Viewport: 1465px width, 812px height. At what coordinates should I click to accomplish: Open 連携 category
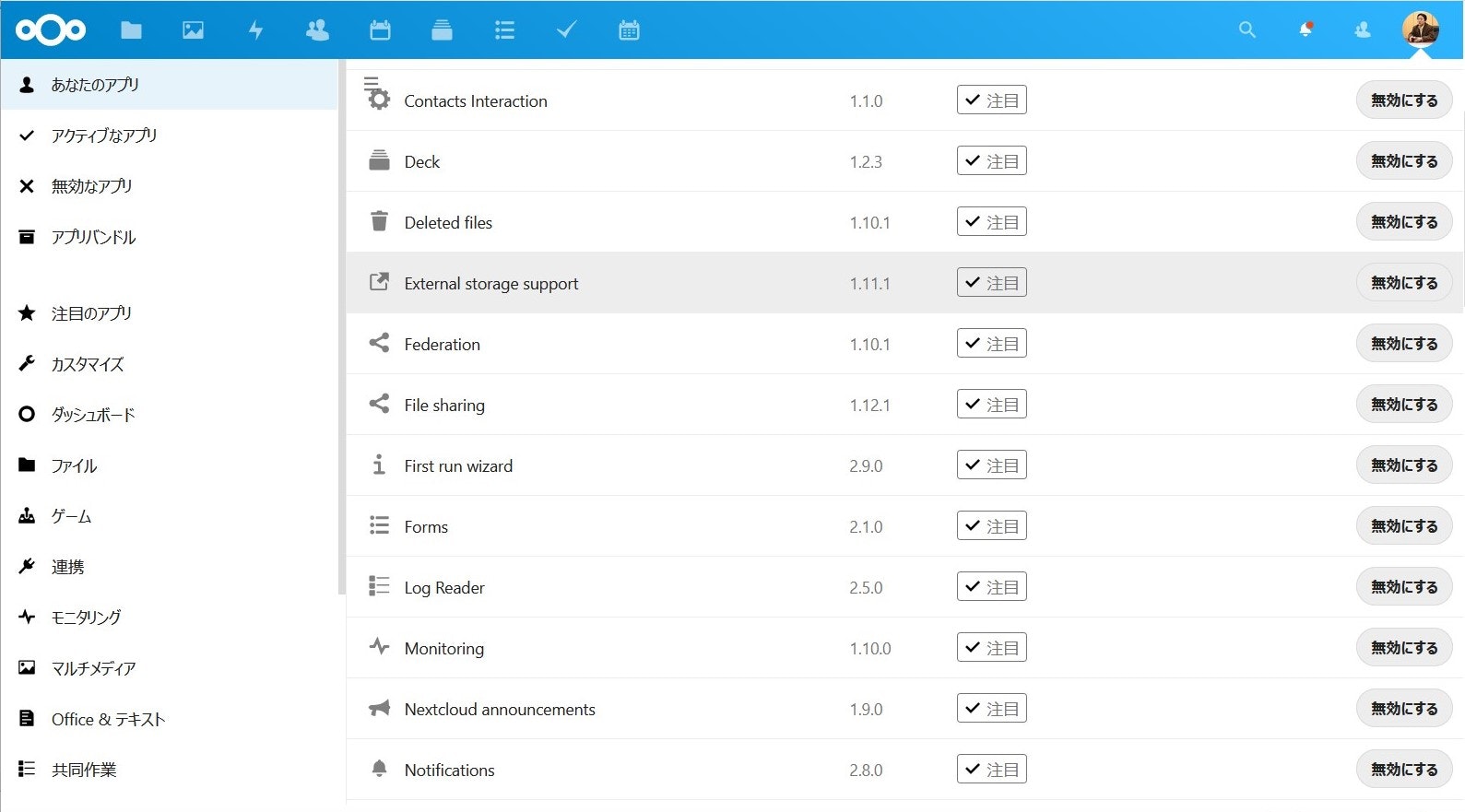(x=170, y=567)
